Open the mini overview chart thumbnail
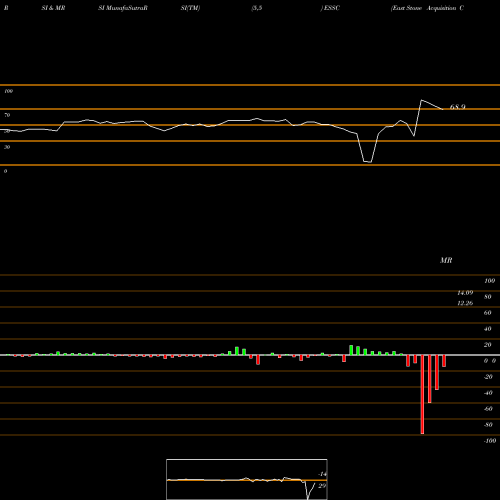 point(247,479)
